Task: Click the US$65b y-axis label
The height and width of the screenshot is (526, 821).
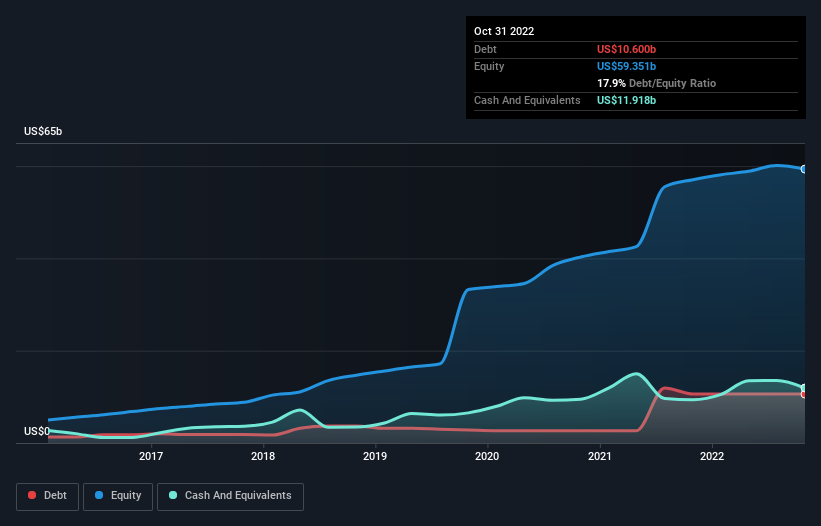Action: tap(43, 131)
